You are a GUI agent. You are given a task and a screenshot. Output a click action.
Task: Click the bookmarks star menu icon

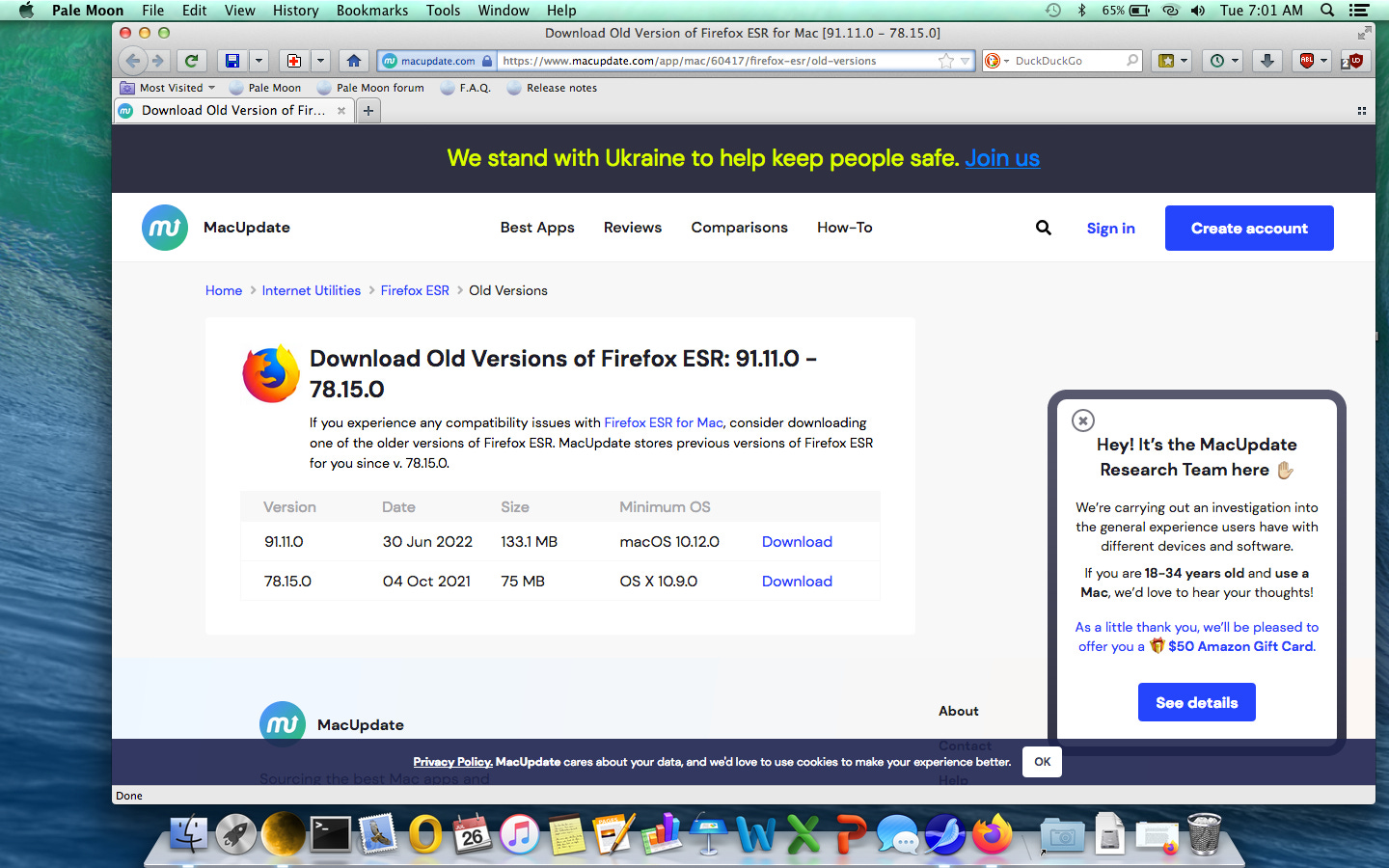coord(1166,61)
